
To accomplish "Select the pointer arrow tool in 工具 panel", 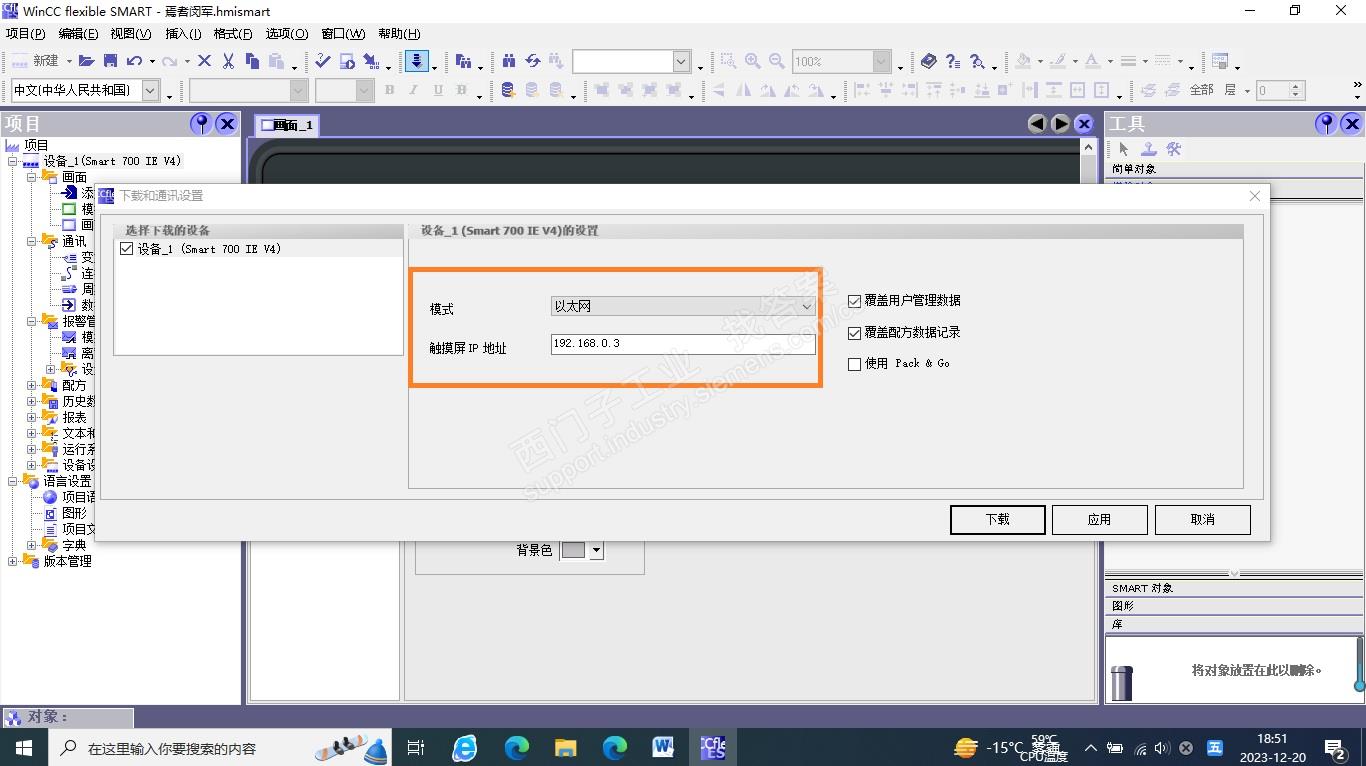I will [1124, 149].
